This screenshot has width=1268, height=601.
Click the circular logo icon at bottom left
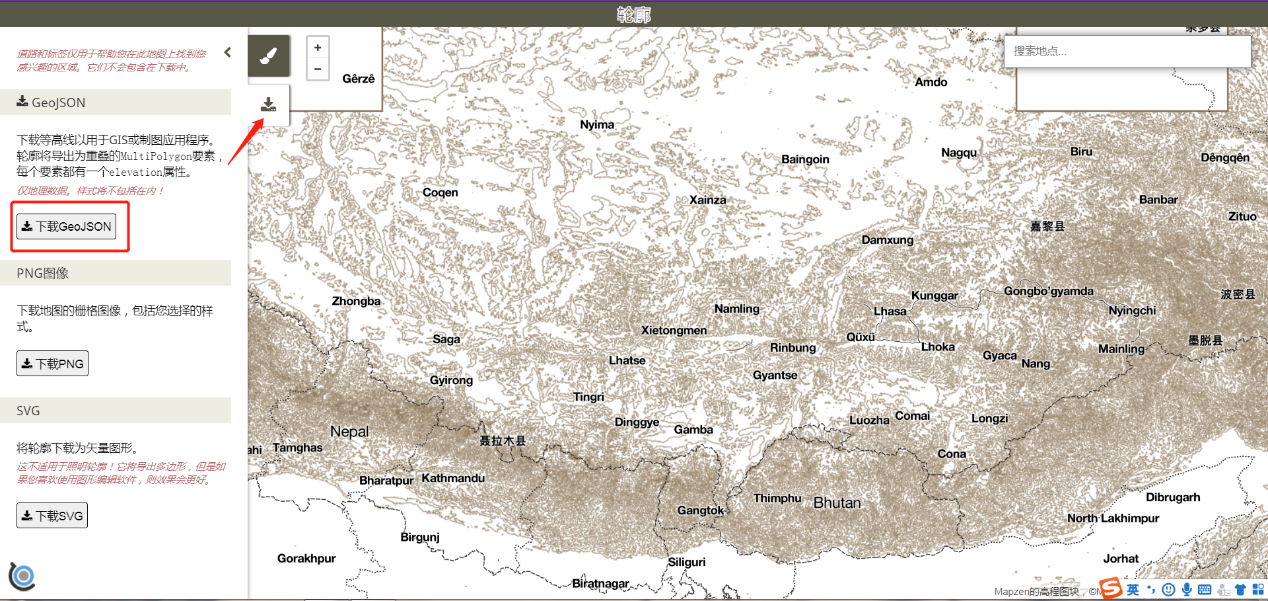point(22,576)
